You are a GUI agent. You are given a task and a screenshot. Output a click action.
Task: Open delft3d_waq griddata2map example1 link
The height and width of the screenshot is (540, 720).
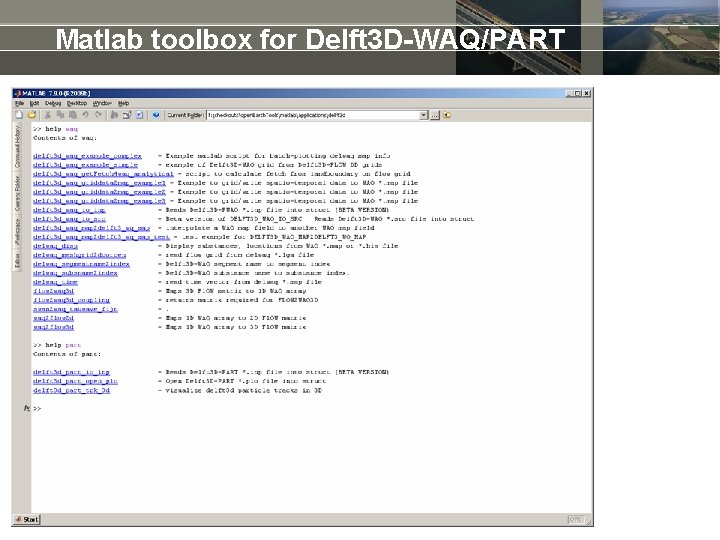coord(99,183)
